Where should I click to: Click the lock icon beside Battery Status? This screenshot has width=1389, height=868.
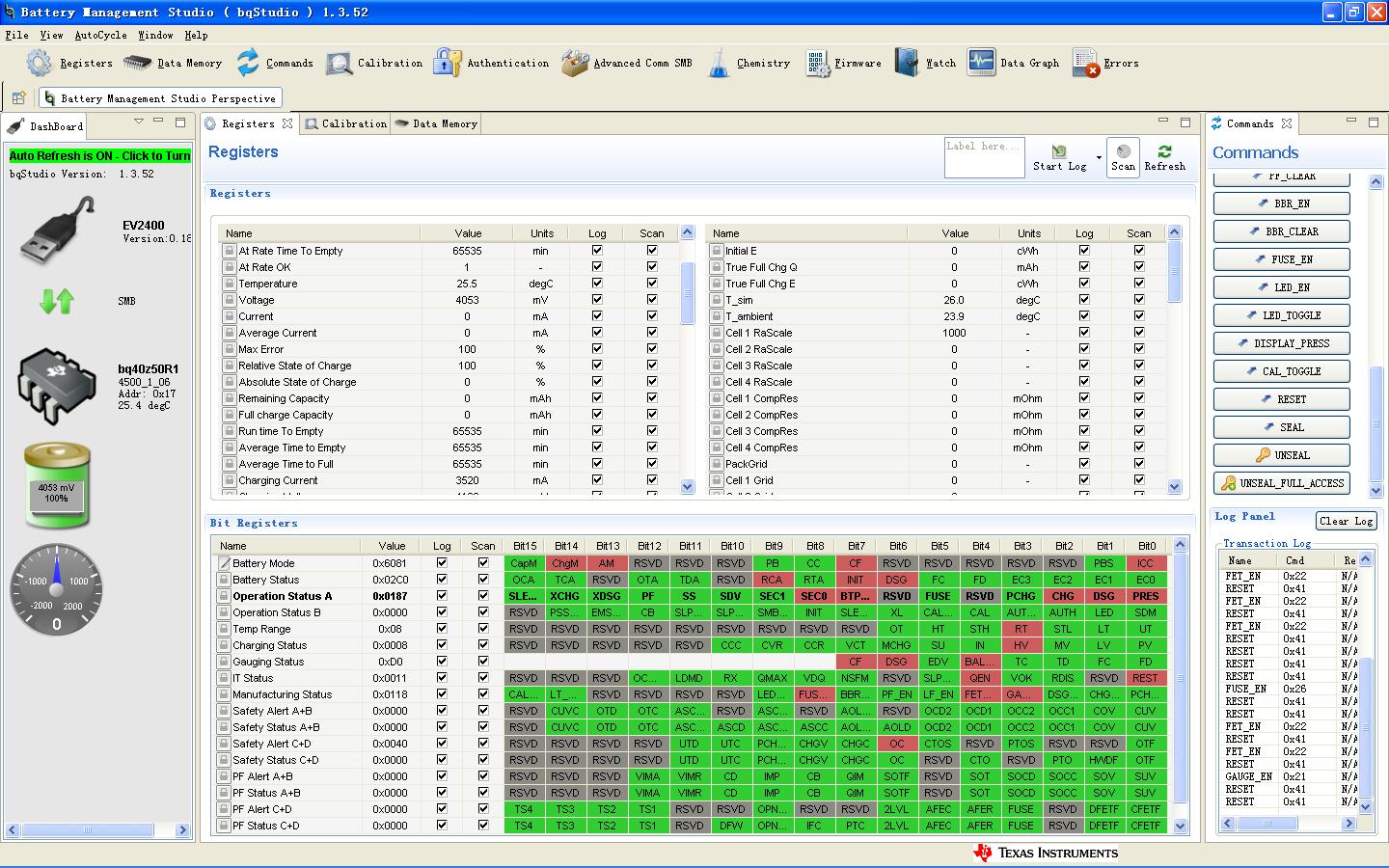tap(224, 580)
